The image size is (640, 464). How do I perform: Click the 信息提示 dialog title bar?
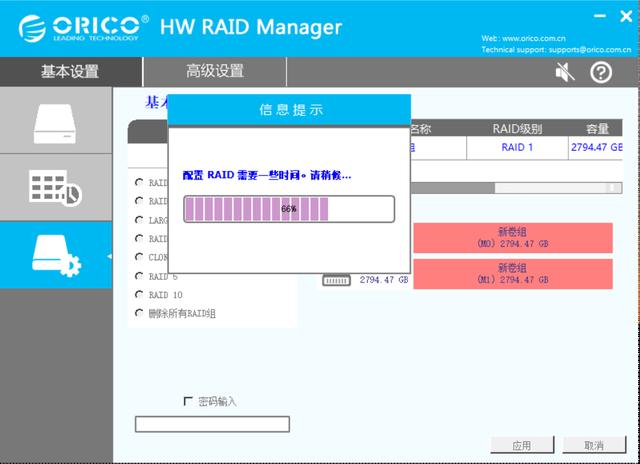pyautogui.click(x=289, y=109)
